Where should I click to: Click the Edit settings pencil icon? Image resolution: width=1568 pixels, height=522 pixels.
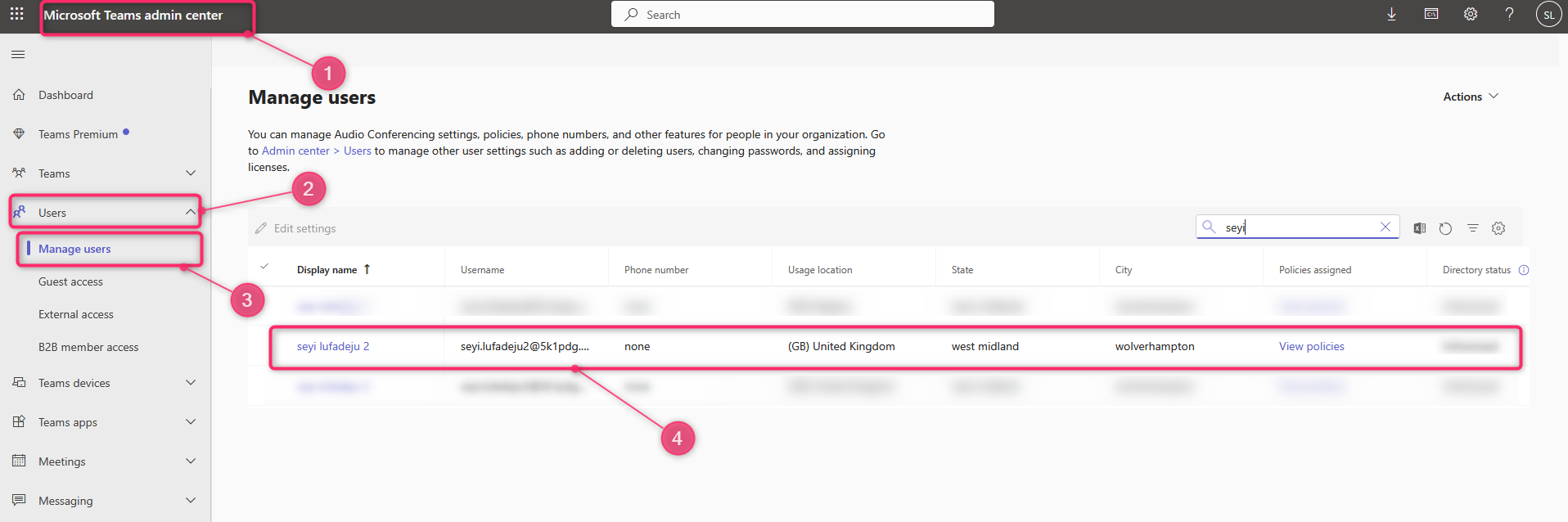pos(261,228)
